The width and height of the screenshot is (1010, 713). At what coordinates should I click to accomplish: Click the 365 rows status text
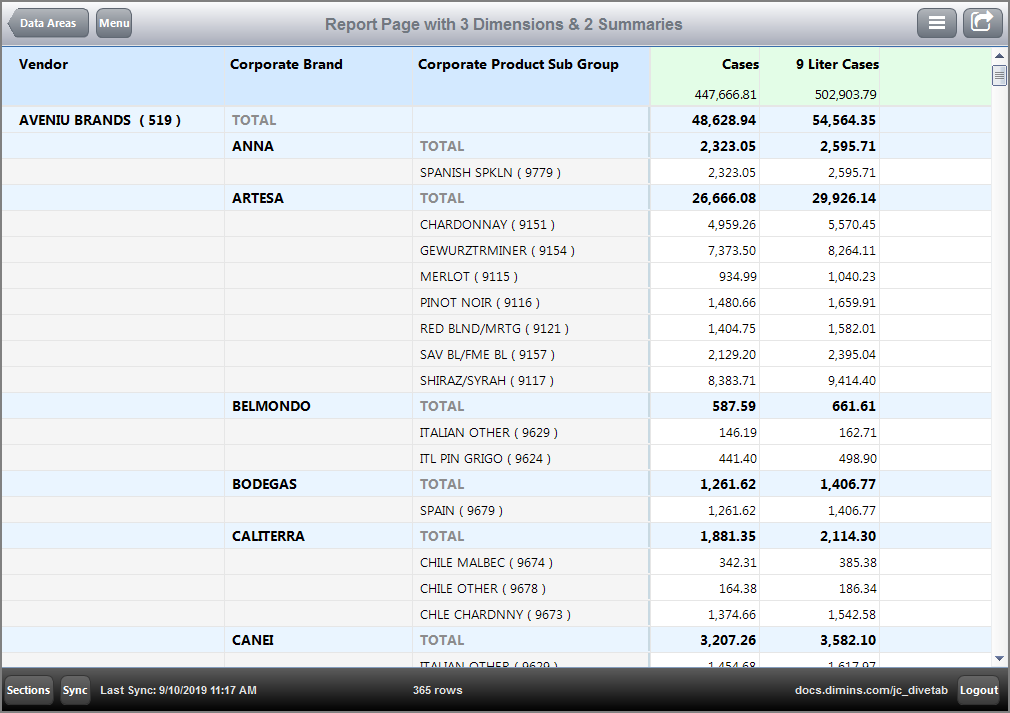tap(437, 690)
